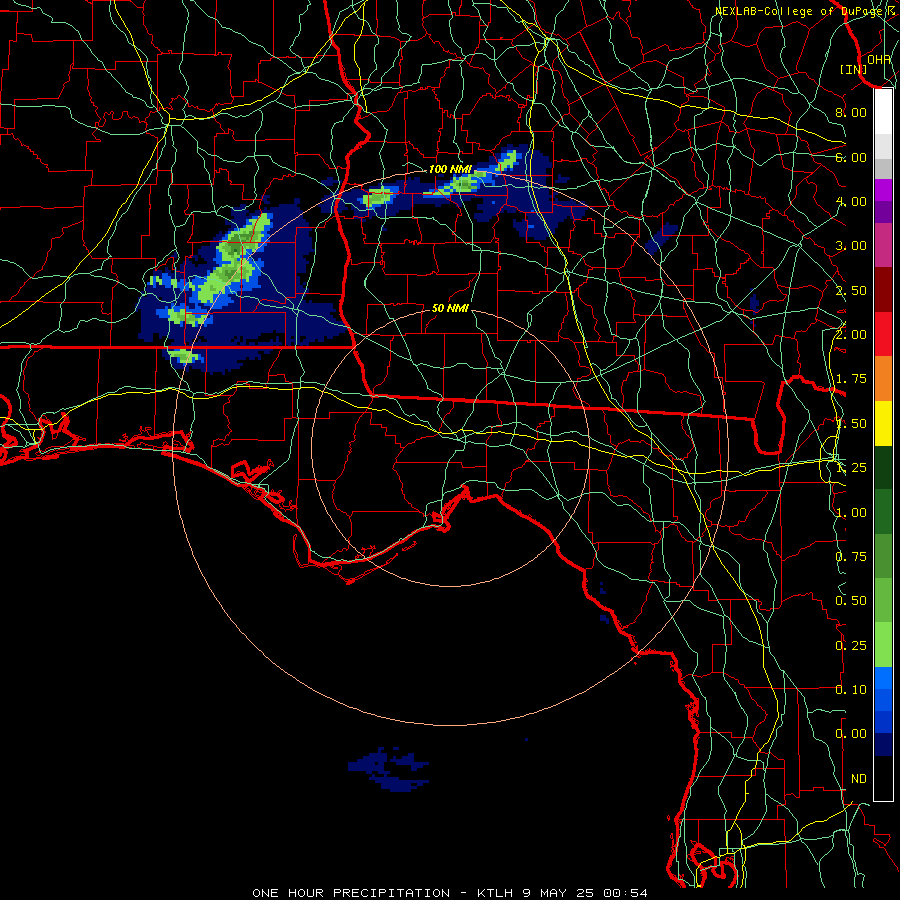Select the dark red 2.50 legend swatch
This screenshot has width=900, height=900.
click(x=883, y=289)
